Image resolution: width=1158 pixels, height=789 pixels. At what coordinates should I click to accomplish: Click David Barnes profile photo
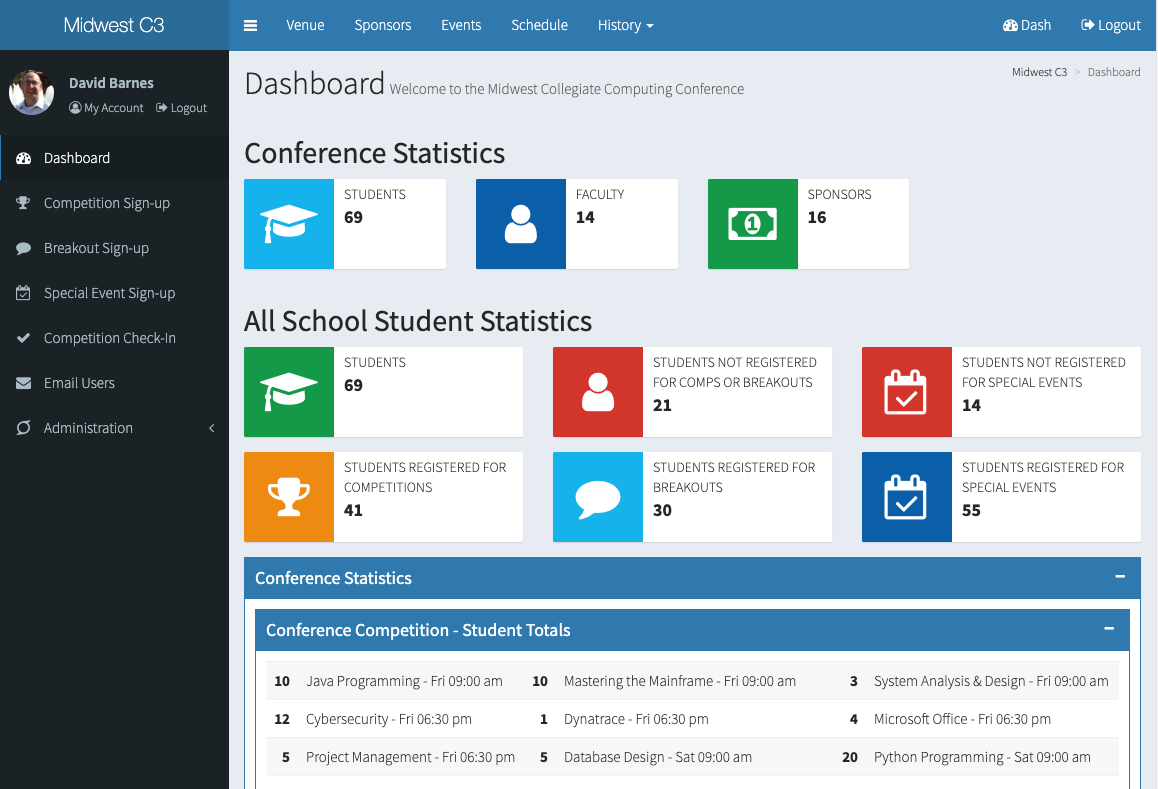[x=32, y=93]
